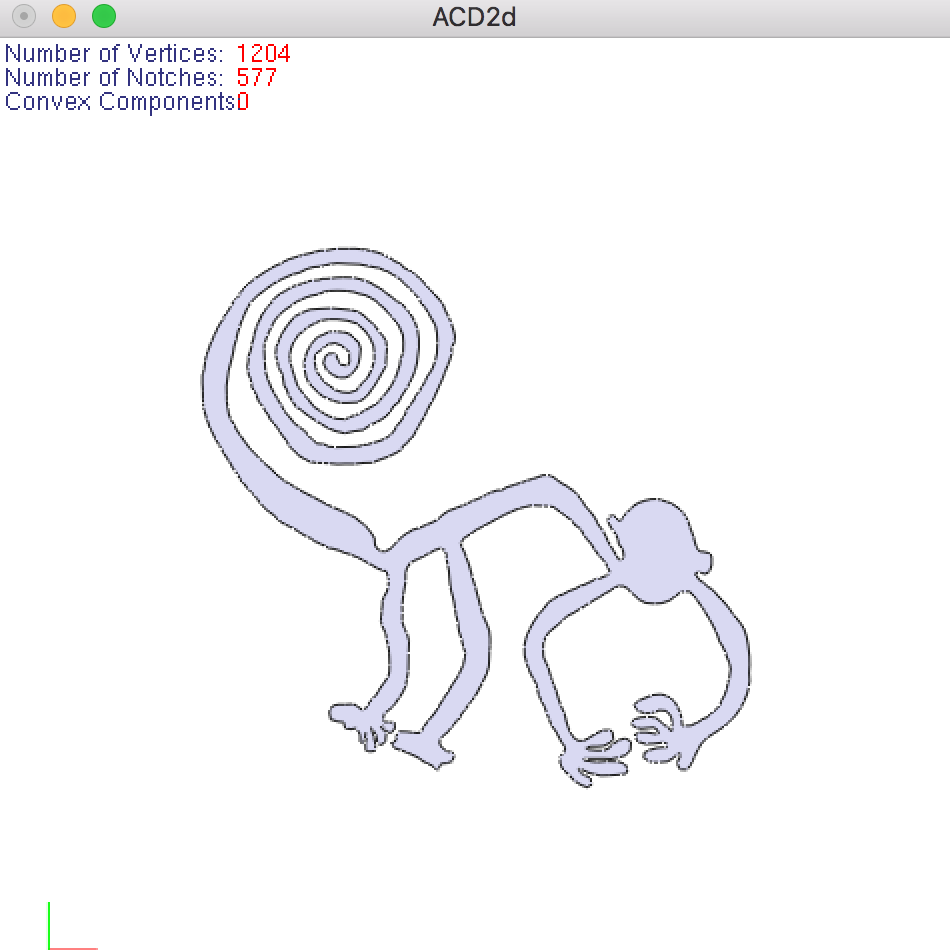
Task: Click the Number of Notches label
Action: (114, 78)
